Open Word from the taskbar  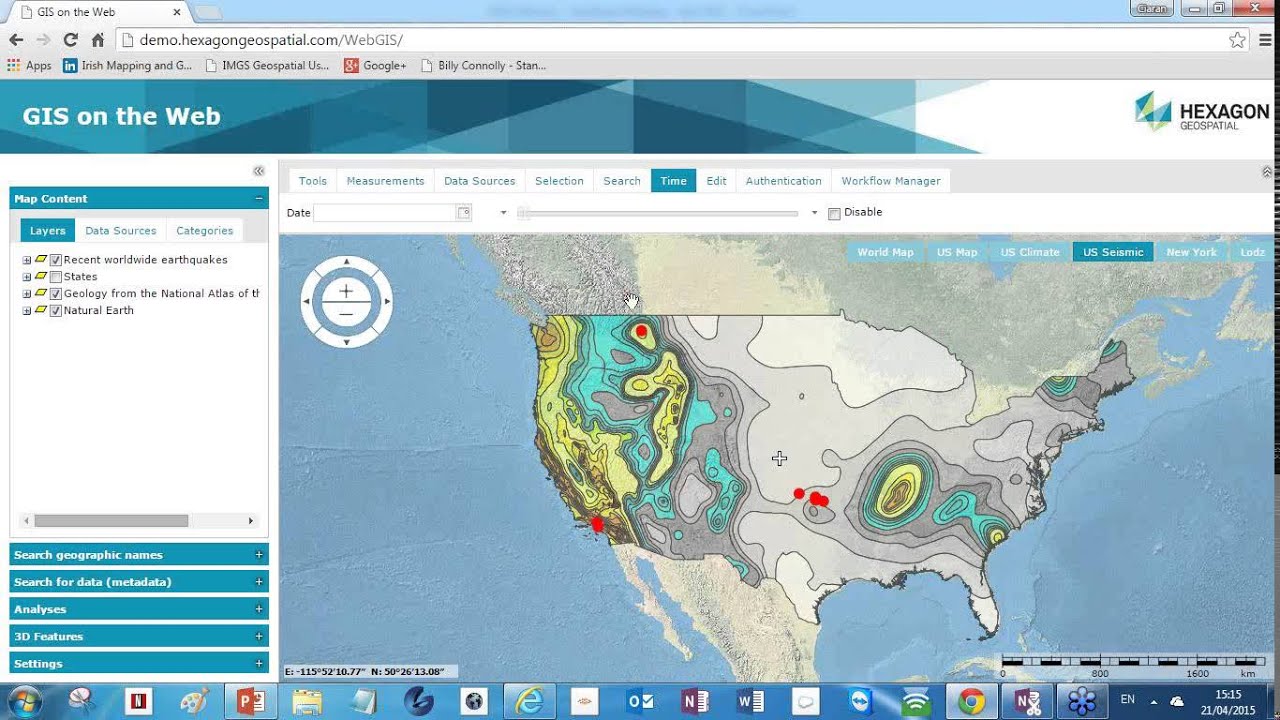(x=750, y=702)
